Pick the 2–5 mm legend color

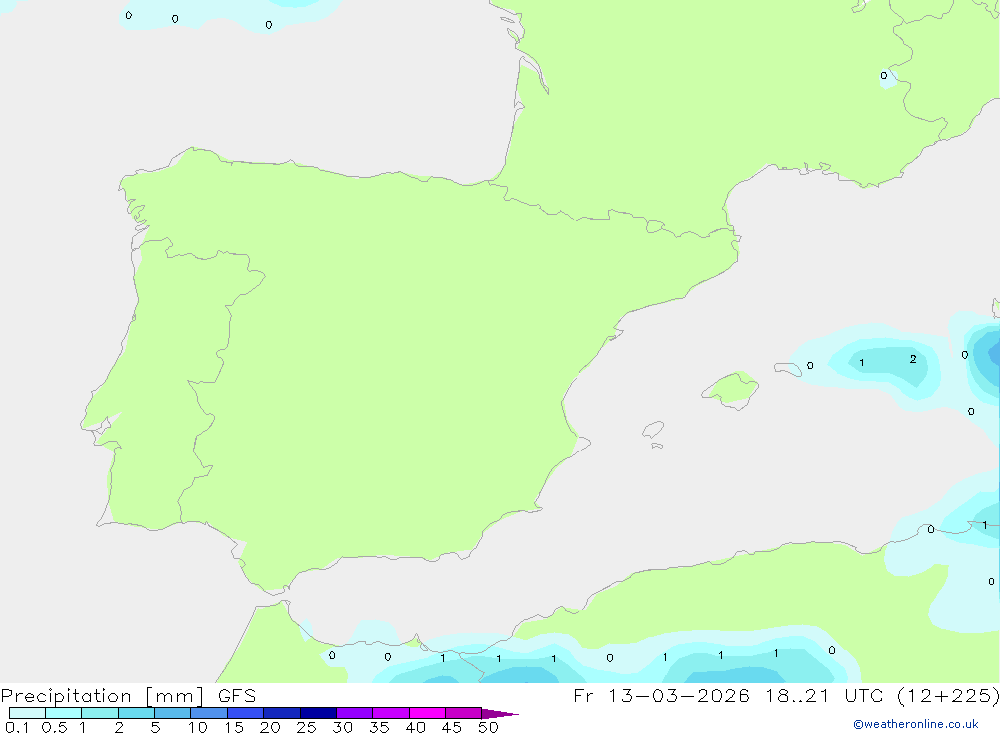(x=136, y=713)
